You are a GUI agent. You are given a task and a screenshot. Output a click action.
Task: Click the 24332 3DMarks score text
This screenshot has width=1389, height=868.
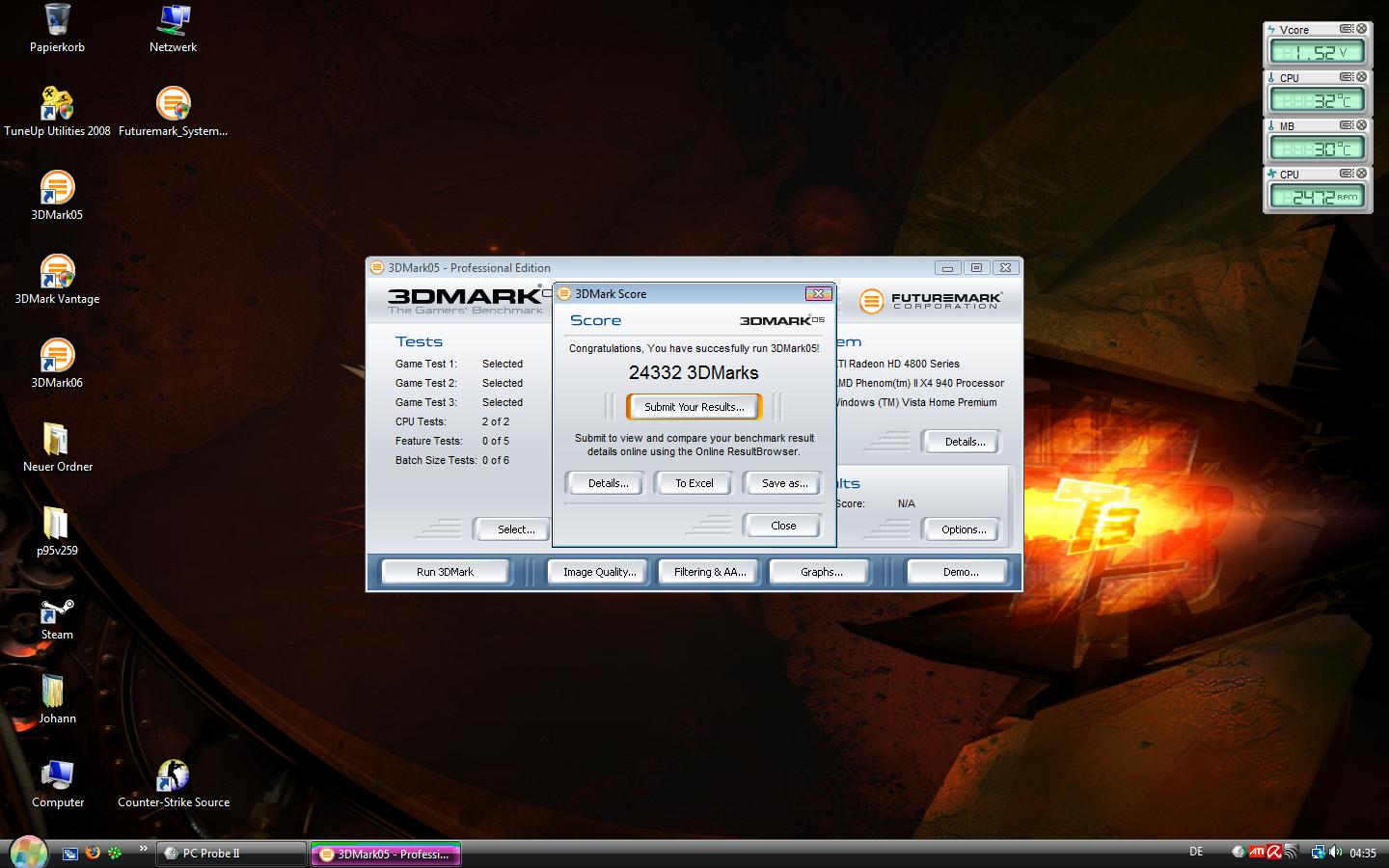694,372
